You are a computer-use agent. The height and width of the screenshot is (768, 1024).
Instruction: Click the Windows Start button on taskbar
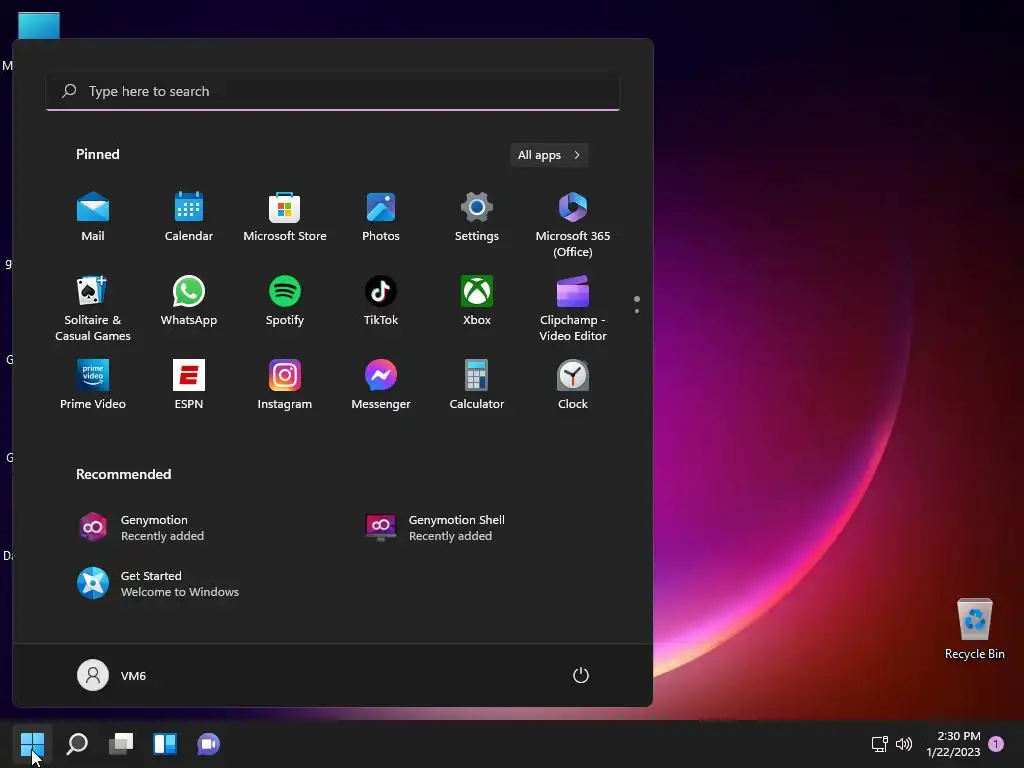(x=32, y=744)
